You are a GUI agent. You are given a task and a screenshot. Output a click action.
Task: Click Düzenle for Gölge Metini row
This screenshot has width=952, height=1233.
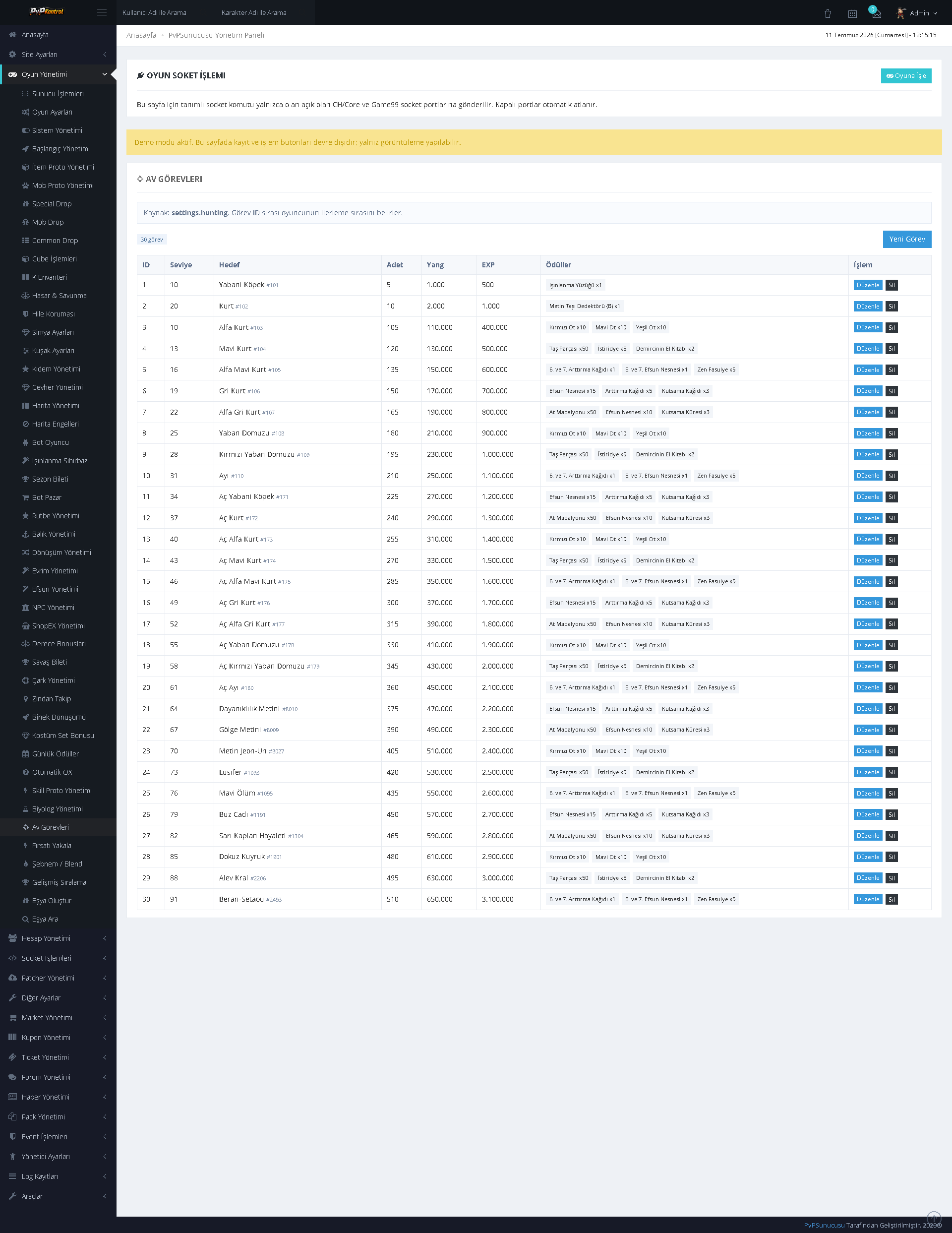(x=867, y=730)
